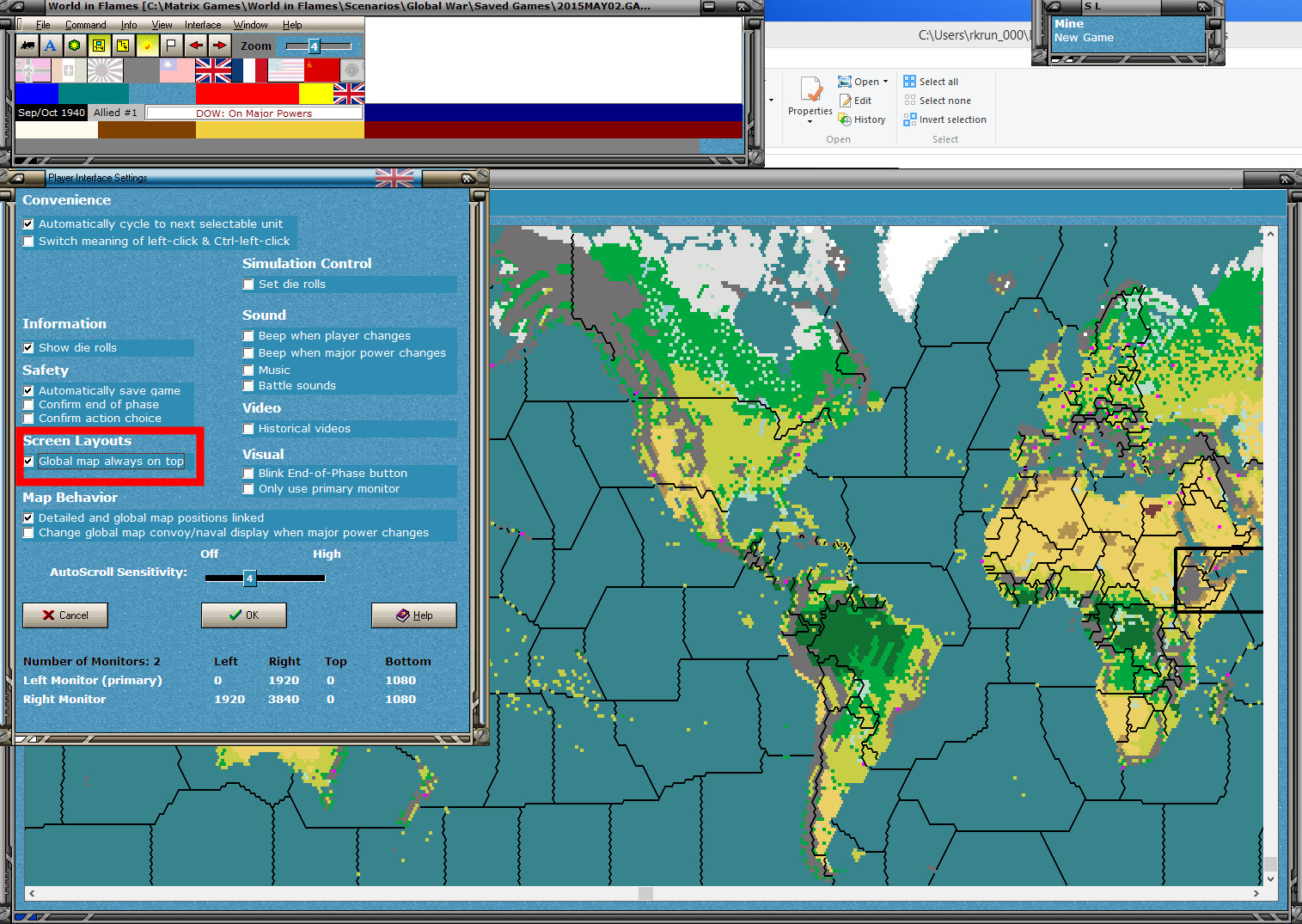The width and height of the screenshot is (1302, 924).
Task: Click the Edit pencil icon in Explorer
Action: coord(845,101)
